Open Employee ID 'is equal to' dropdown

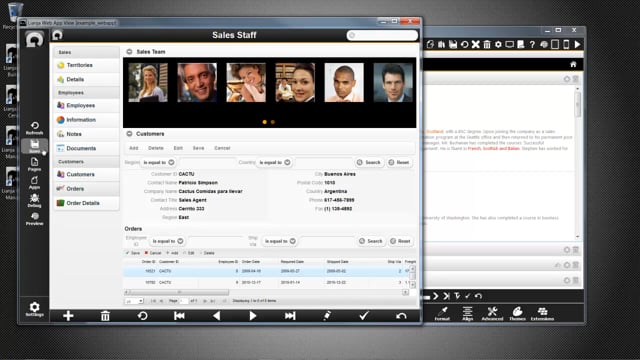(x=167, y=241)
